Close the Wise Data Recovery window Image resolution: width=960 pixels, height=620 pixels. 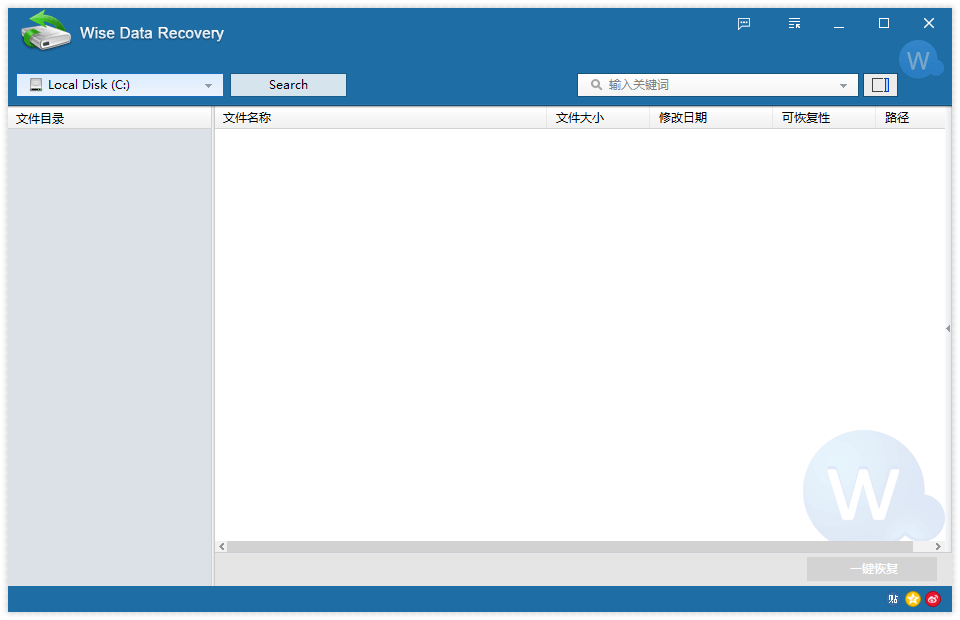pyautogui.click(x=929, y=23)
